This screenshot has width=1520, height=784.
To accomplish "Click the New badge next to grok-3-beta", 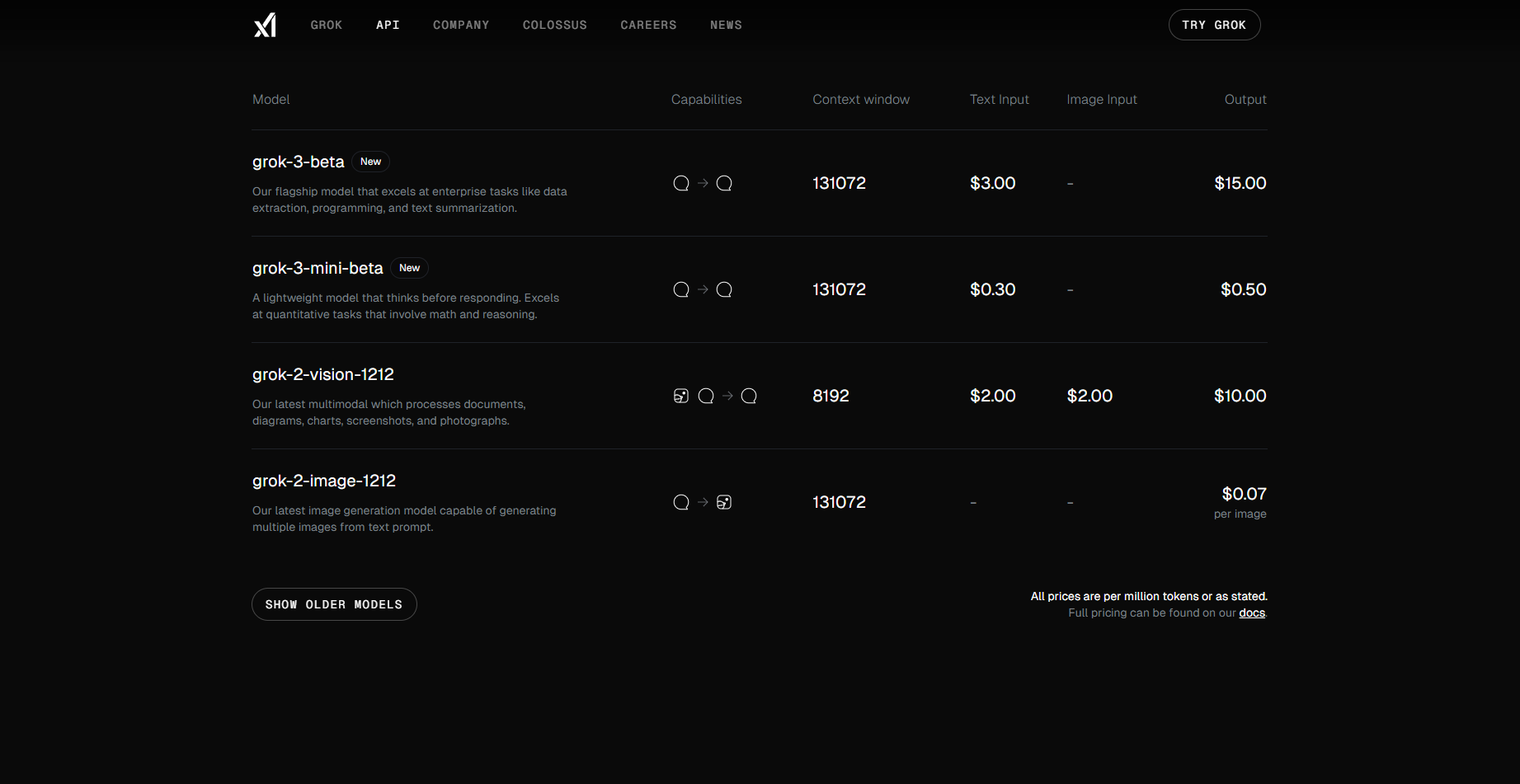I will coord(371,162).
